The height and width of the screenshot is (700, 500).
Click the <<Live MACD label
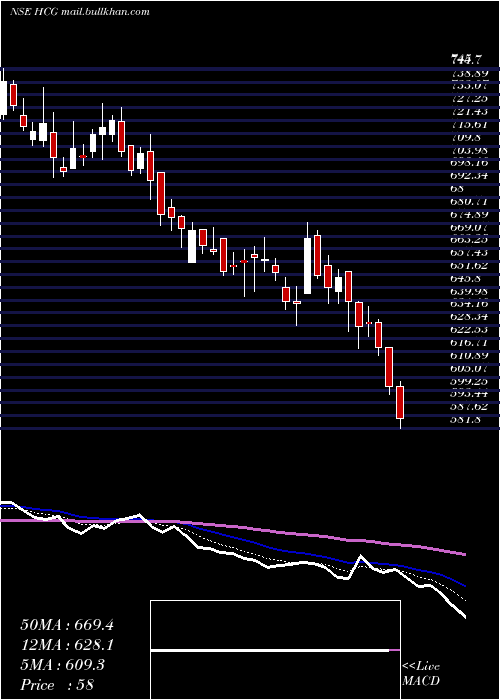421,674
